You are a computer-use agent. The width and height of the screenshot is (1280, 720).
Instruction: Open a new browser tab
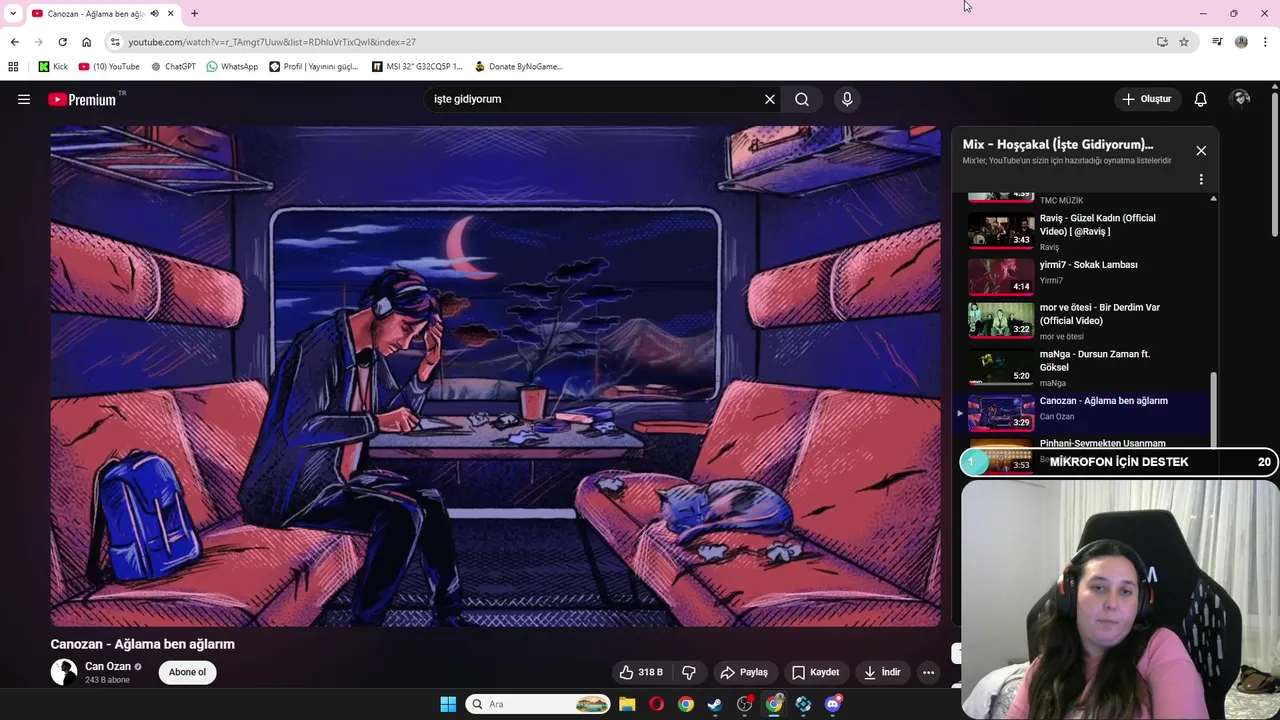(x=194, y=14)
